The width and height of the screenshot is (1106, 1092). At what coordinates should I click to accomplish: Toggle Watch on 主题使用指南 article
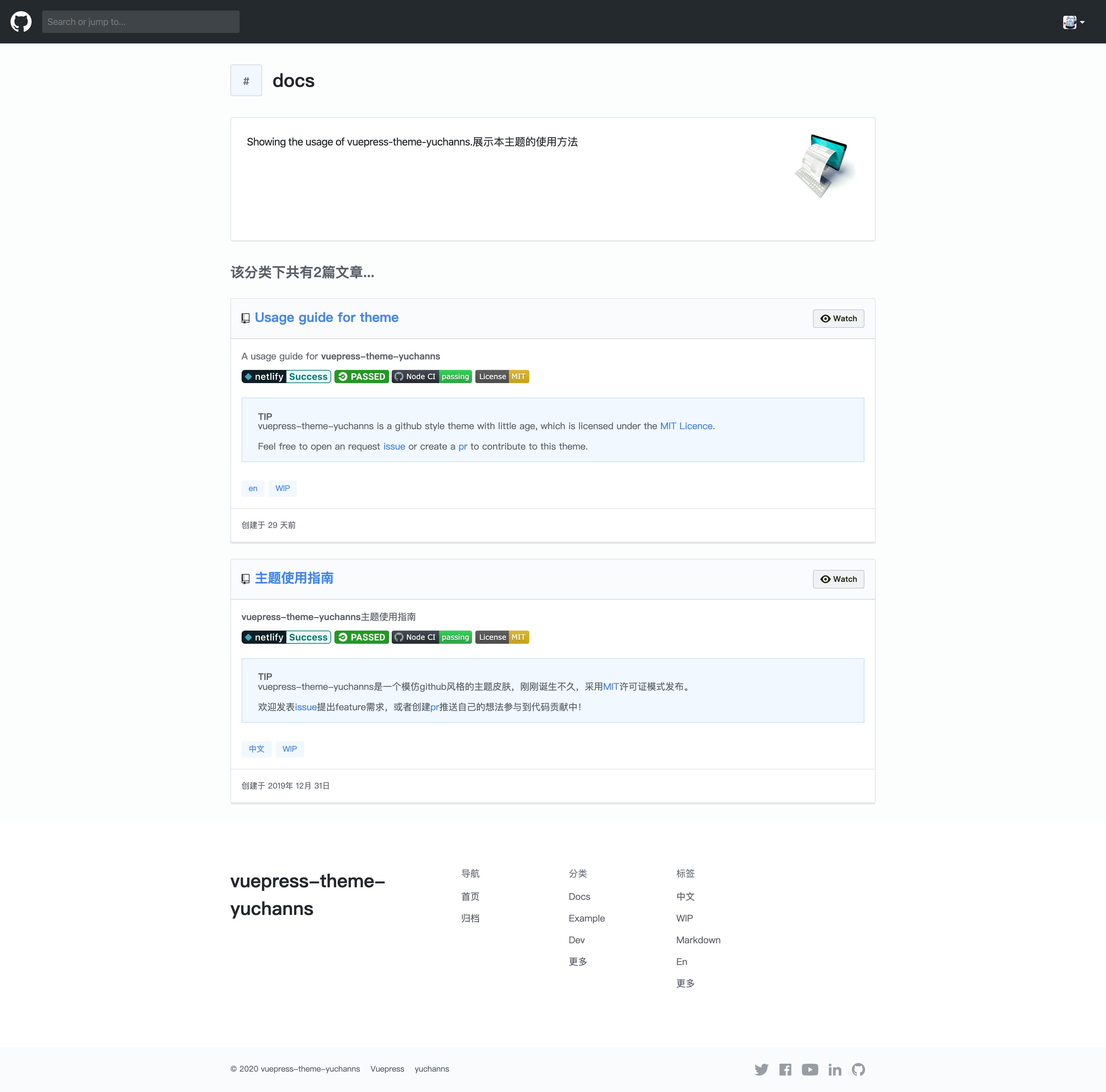pyautogui.click(x=838, y=579)
